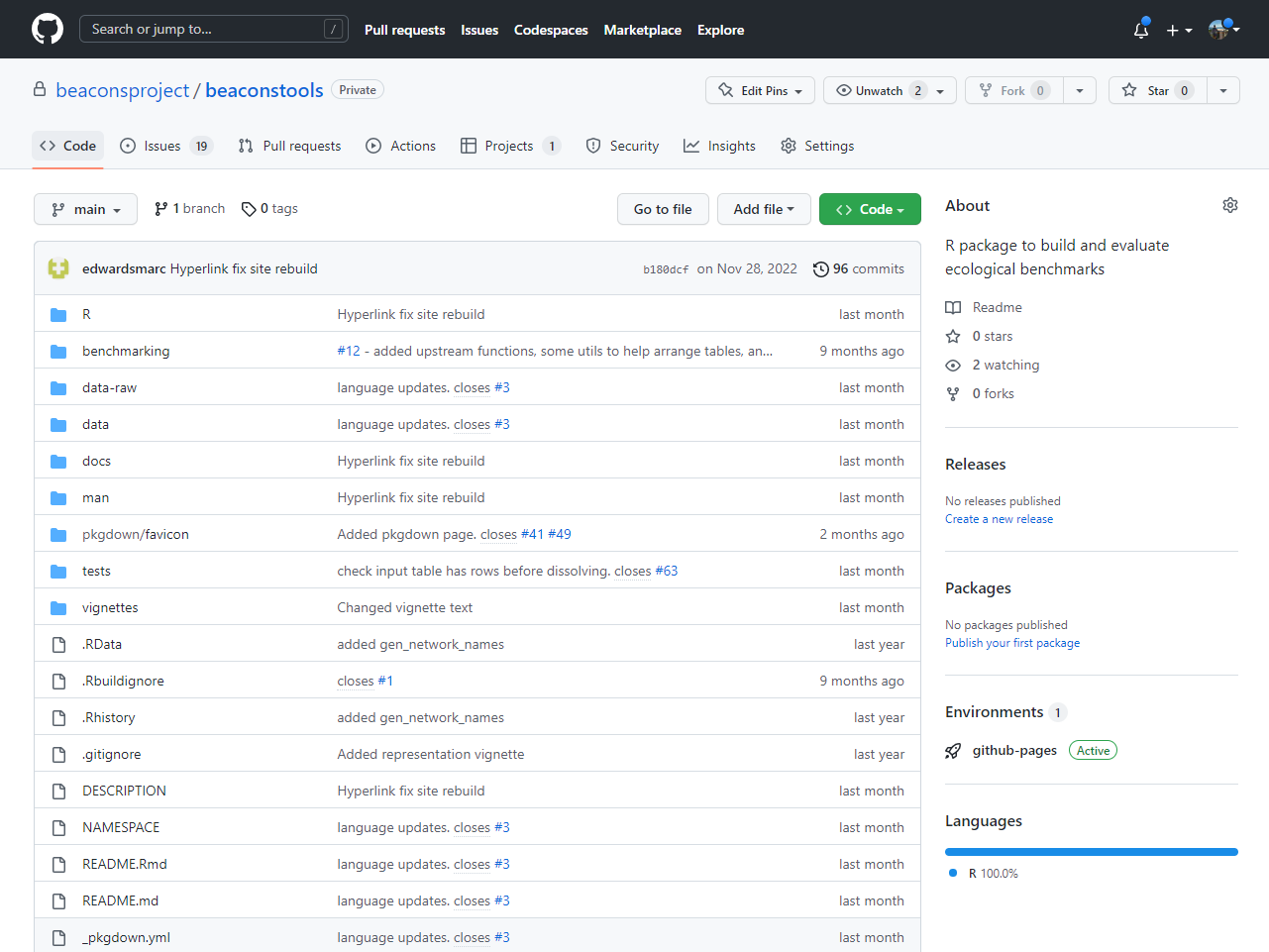
Task: Open Codespaces in the top navigation
Action: click(x=551, y=30)
